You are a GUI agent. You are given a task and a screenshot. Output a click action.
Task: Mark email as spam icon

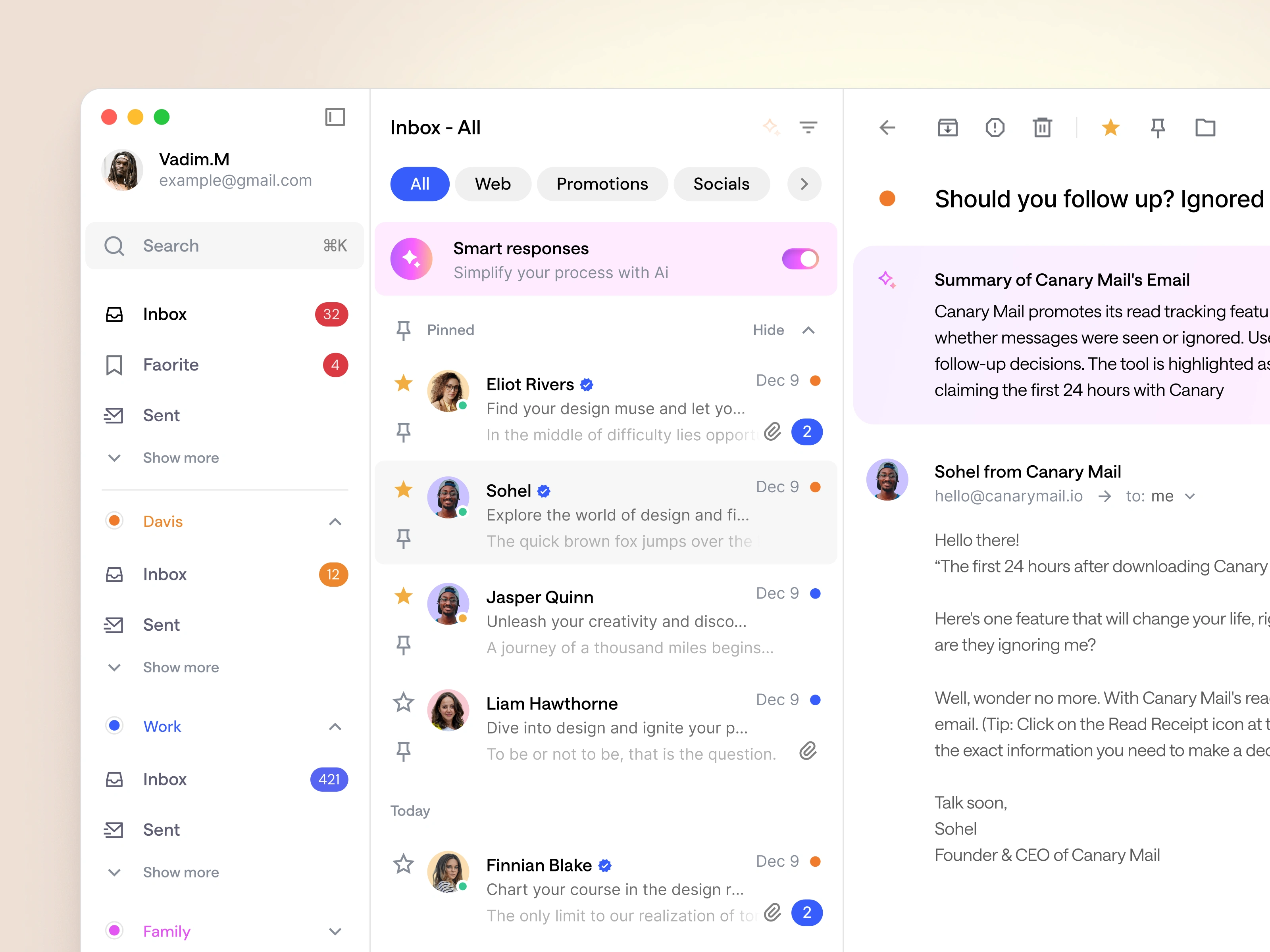[995, 127]
